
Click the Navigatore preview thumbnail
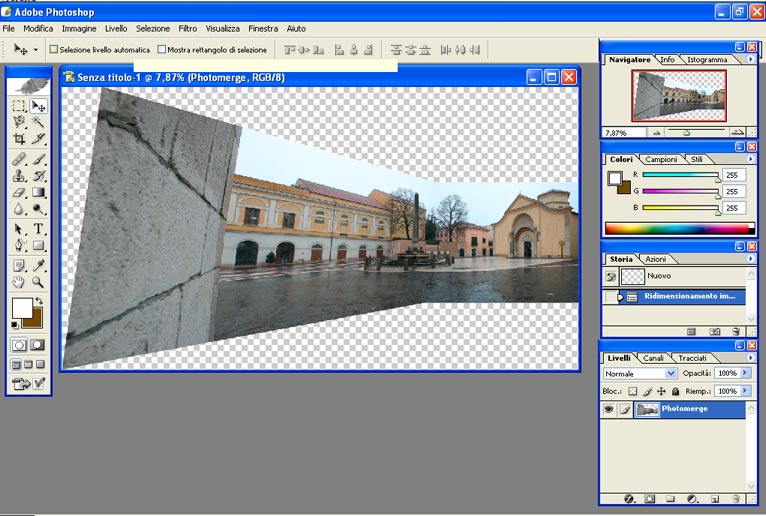pos(678,96)
